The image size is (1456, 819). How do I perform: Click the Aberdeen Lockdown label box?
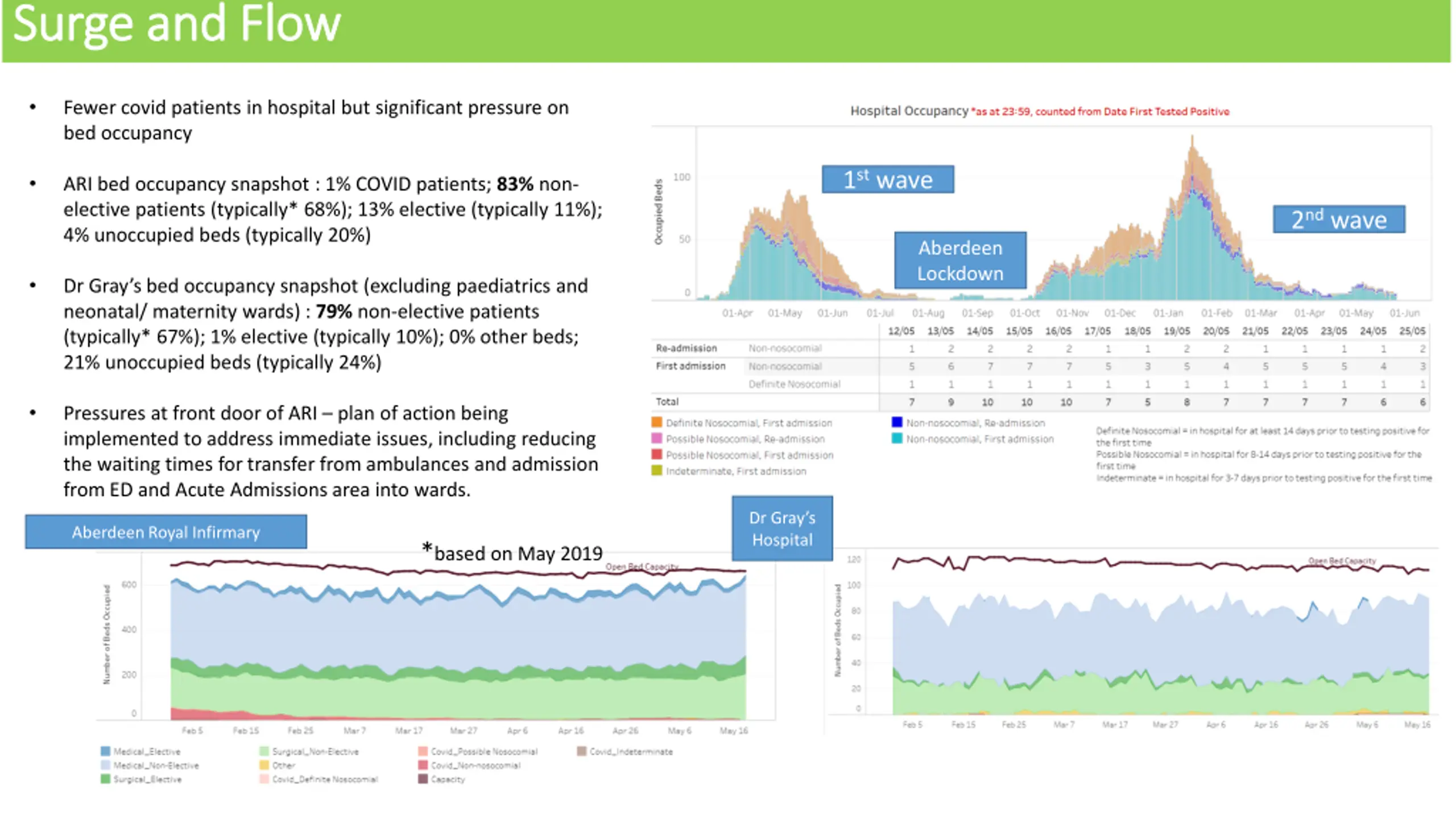960,260
